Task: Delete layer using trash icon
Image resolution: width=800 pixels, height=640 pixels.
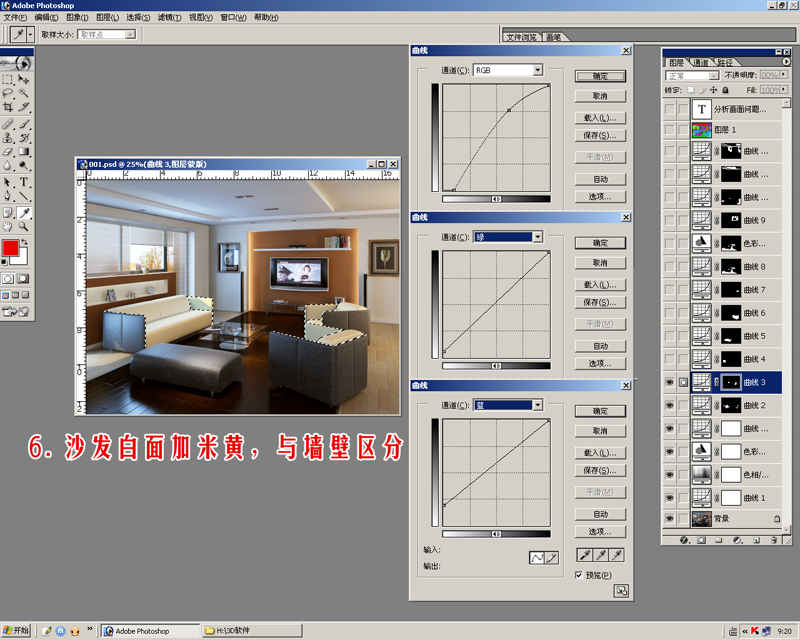Action: (774, 540)
